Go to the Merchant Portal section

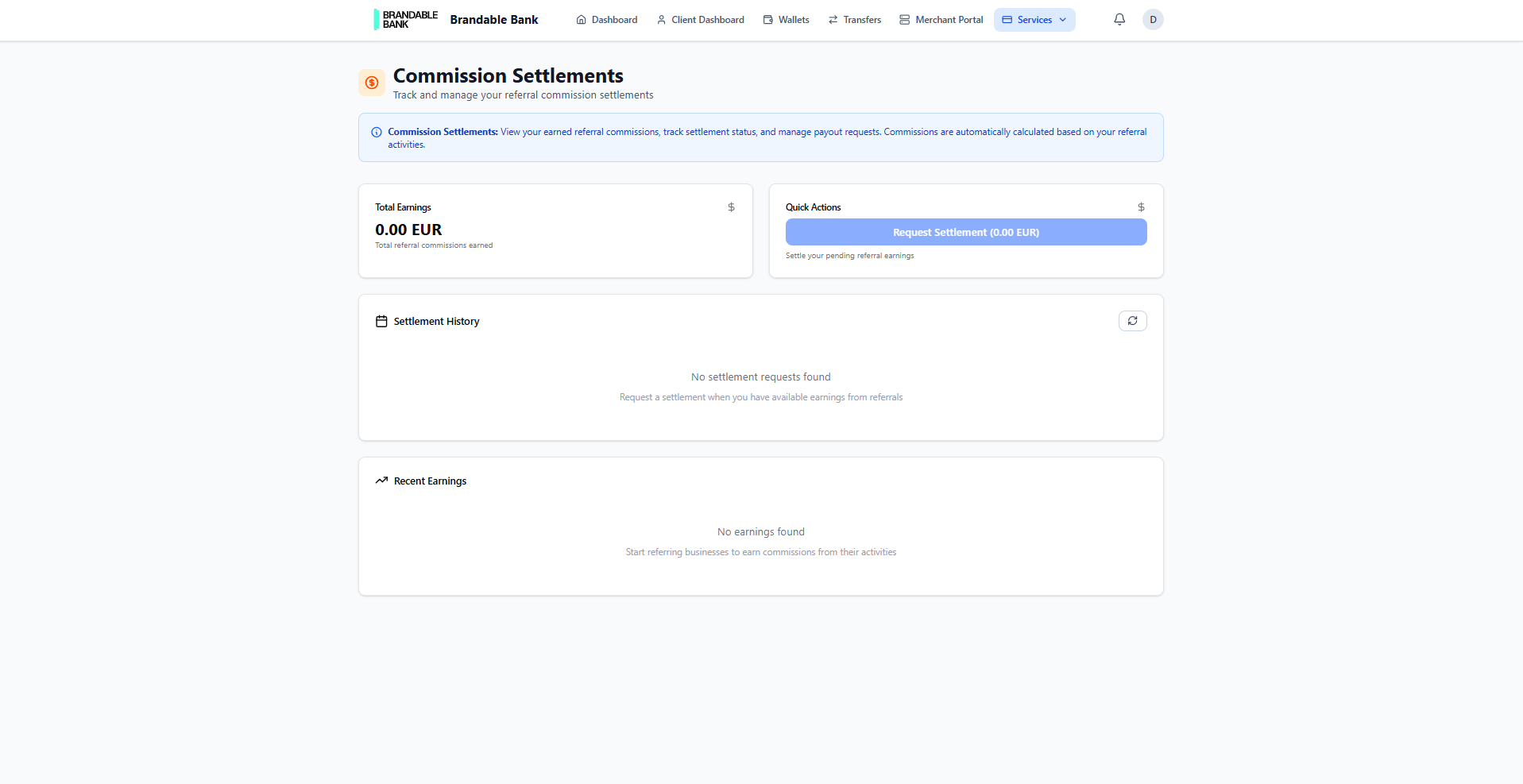pos(949,19)
